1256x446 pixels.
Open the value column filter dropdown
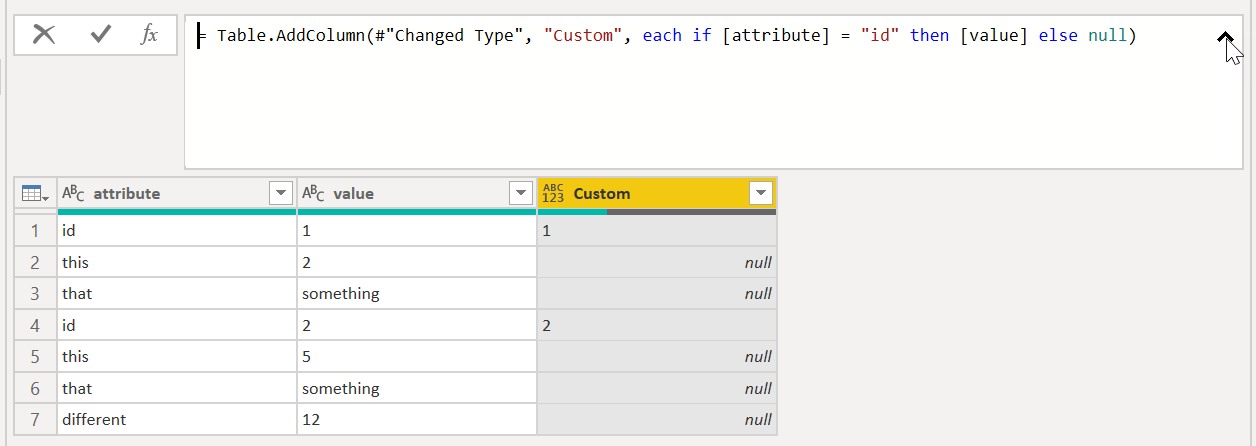click(521, 193)
